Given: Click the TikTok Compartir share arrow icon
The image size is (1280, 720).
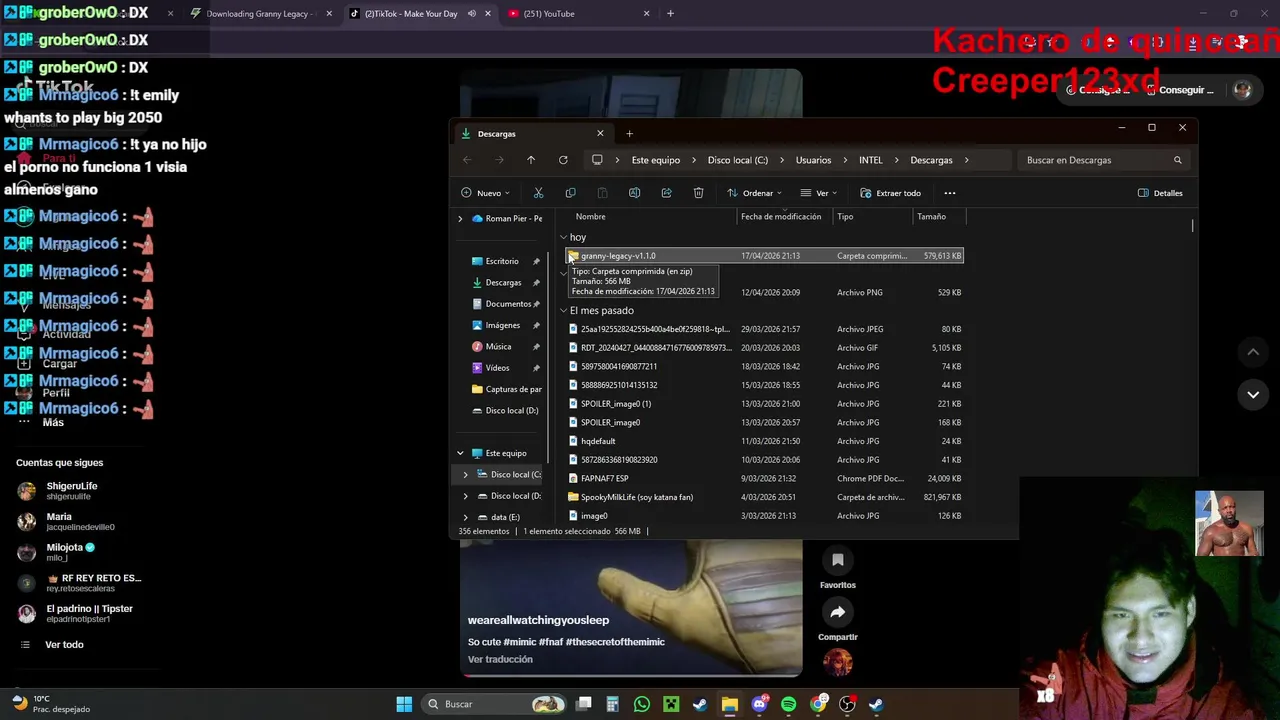Looking at the screenshot, I should pyautogui.click(x=838, y=612).
